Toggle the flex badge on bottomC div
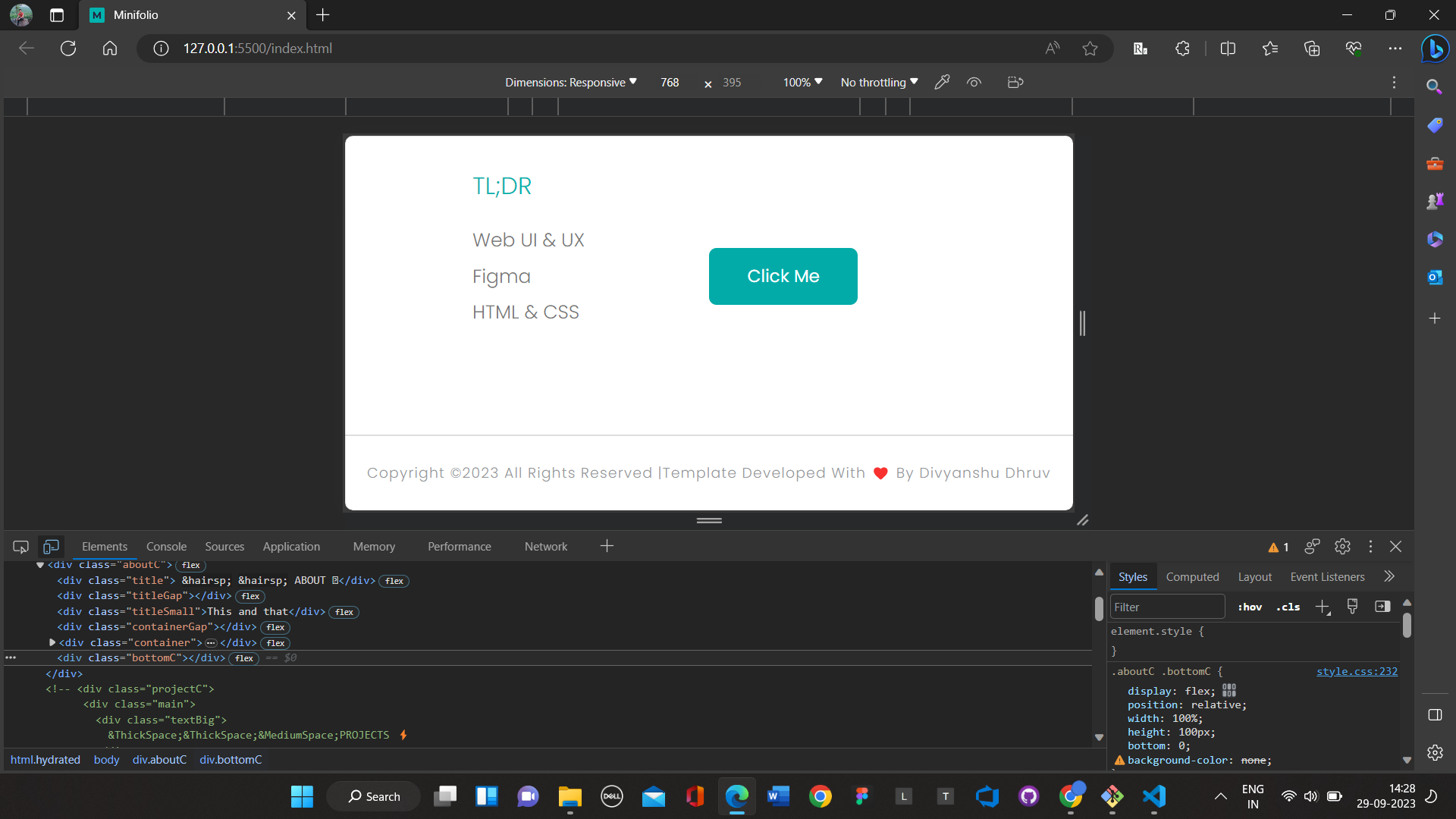The height and width of the screenshot is (819, 1456). pos(244,658)
